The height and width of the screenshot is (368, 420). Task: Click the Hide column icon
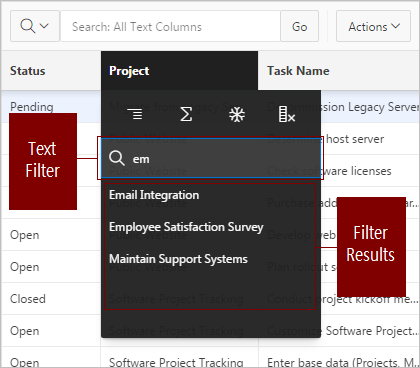[x=287, y=114]
